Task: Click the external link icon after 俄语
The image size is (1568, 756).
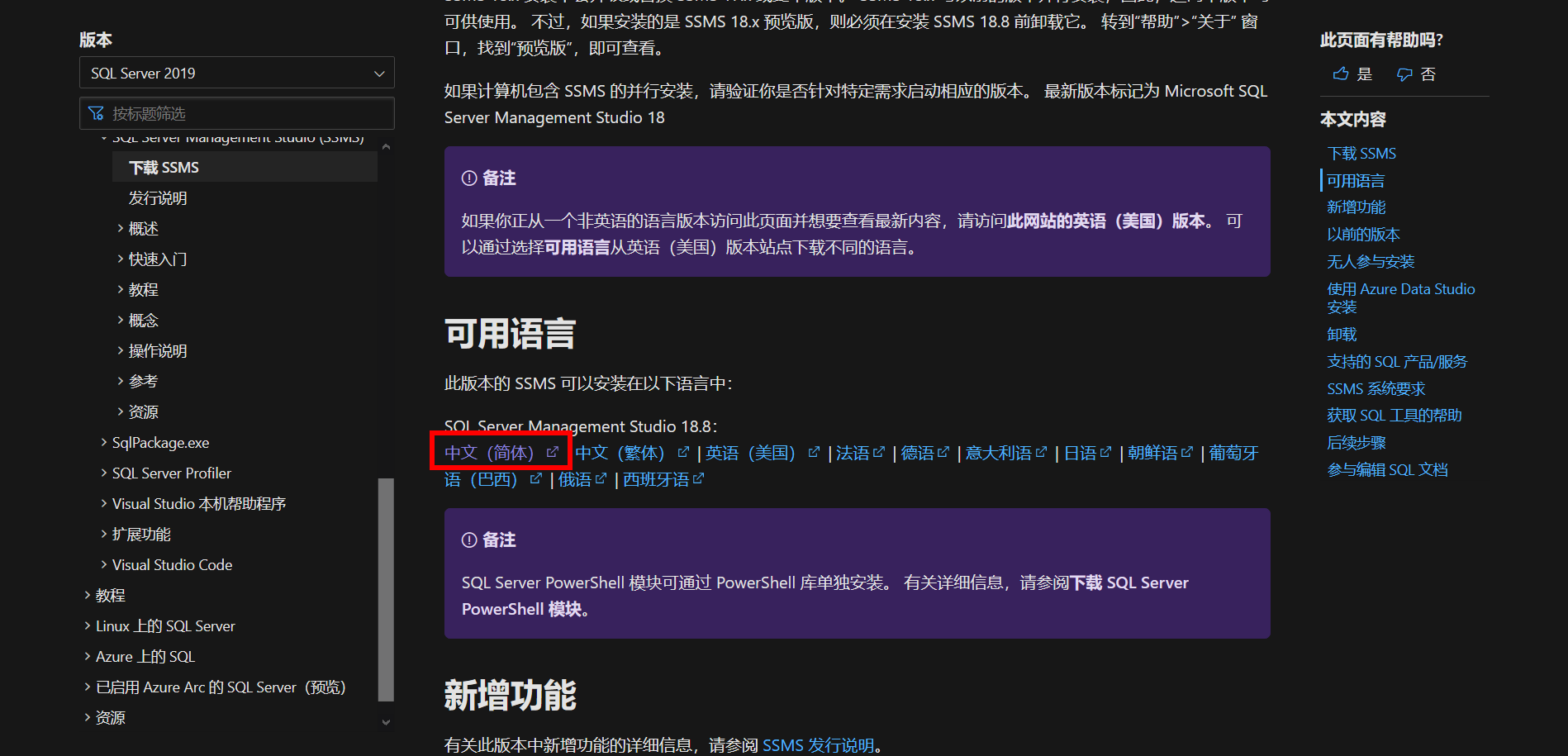Action: point(601,478)
